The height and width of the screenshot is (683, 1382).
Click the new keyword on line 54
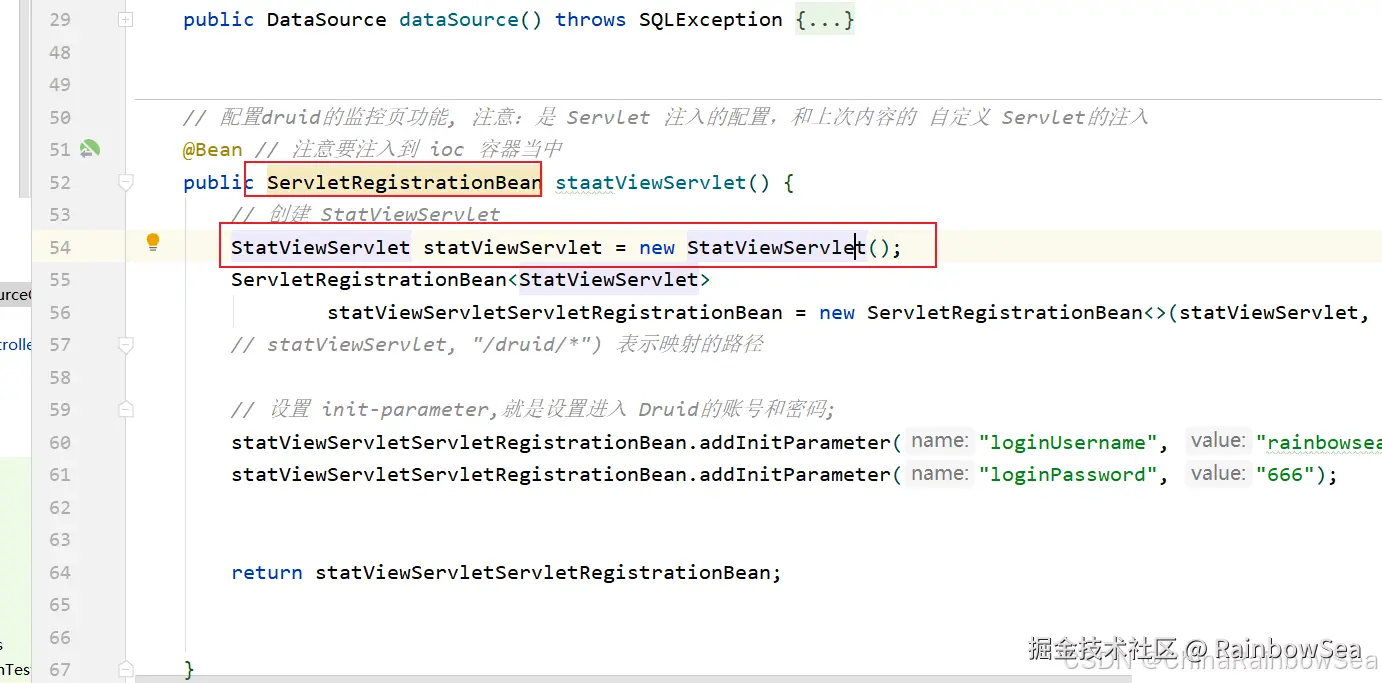tap(657, 247)
